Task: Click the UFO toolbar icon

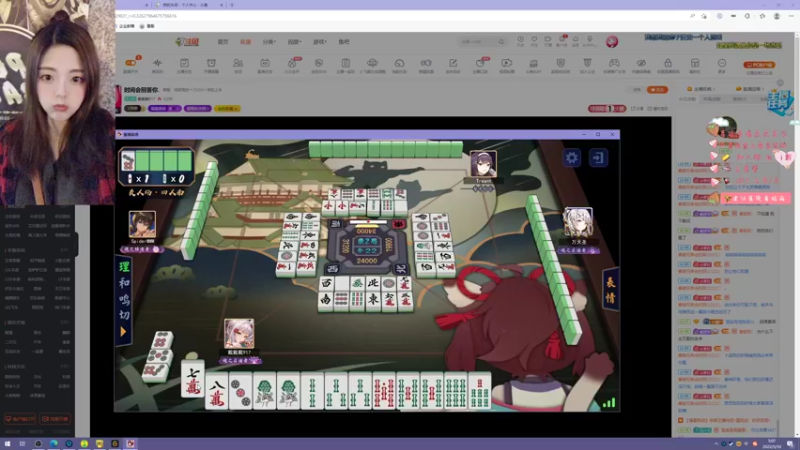Action: coord(372,63)
